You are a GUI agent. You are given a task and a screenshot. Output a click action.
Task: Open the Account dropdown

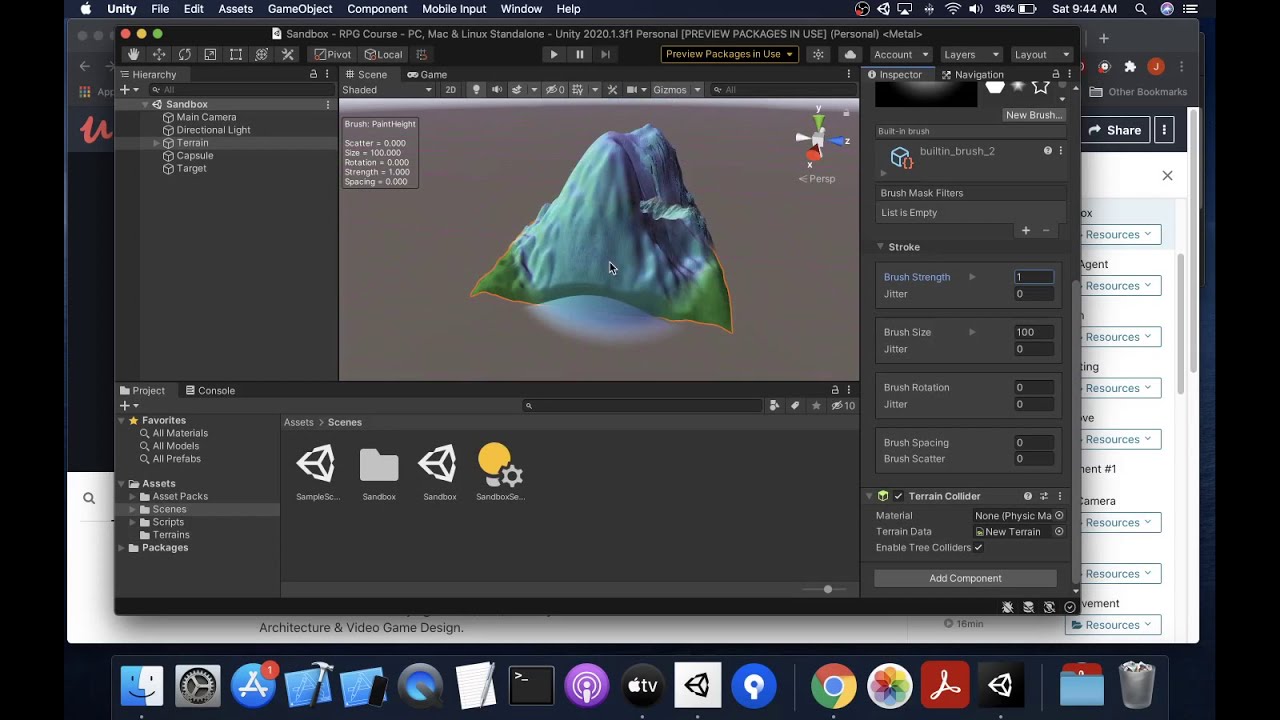point(900,54)
